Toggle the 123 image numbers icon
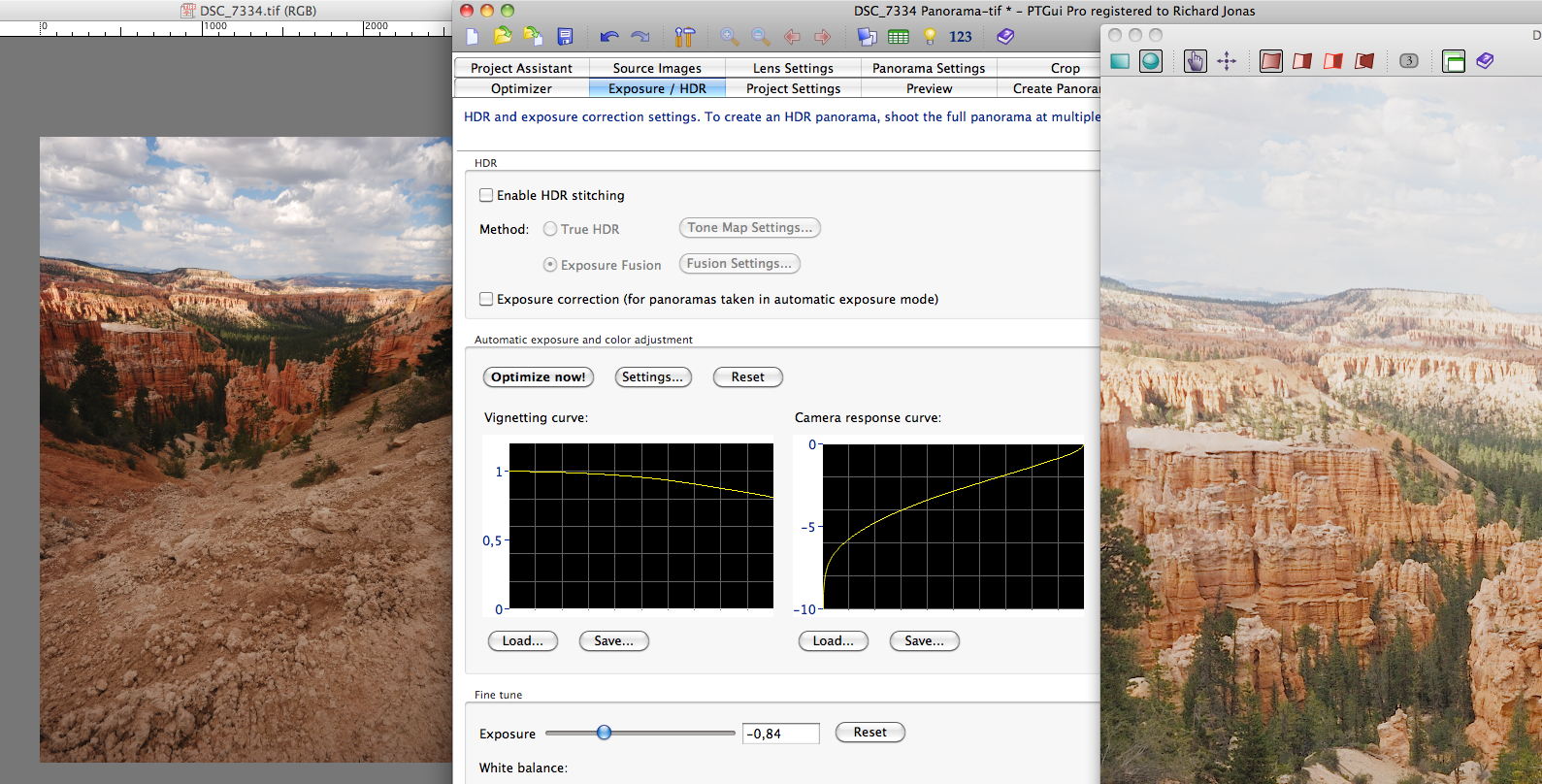This screenshot has width=1542, height=784. (x=960, y=37)
